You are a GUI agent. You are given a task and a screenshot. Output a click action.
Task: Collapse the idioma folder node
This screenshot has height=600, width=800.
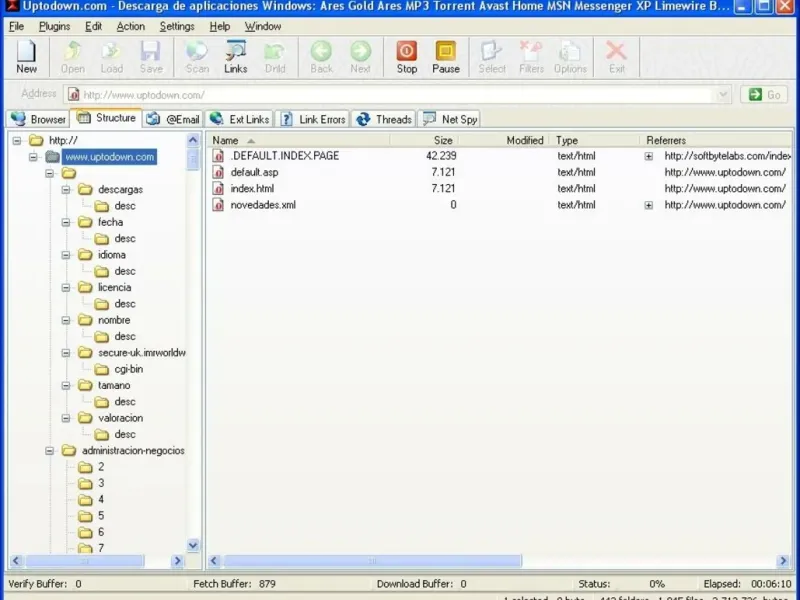coord(66,255)
